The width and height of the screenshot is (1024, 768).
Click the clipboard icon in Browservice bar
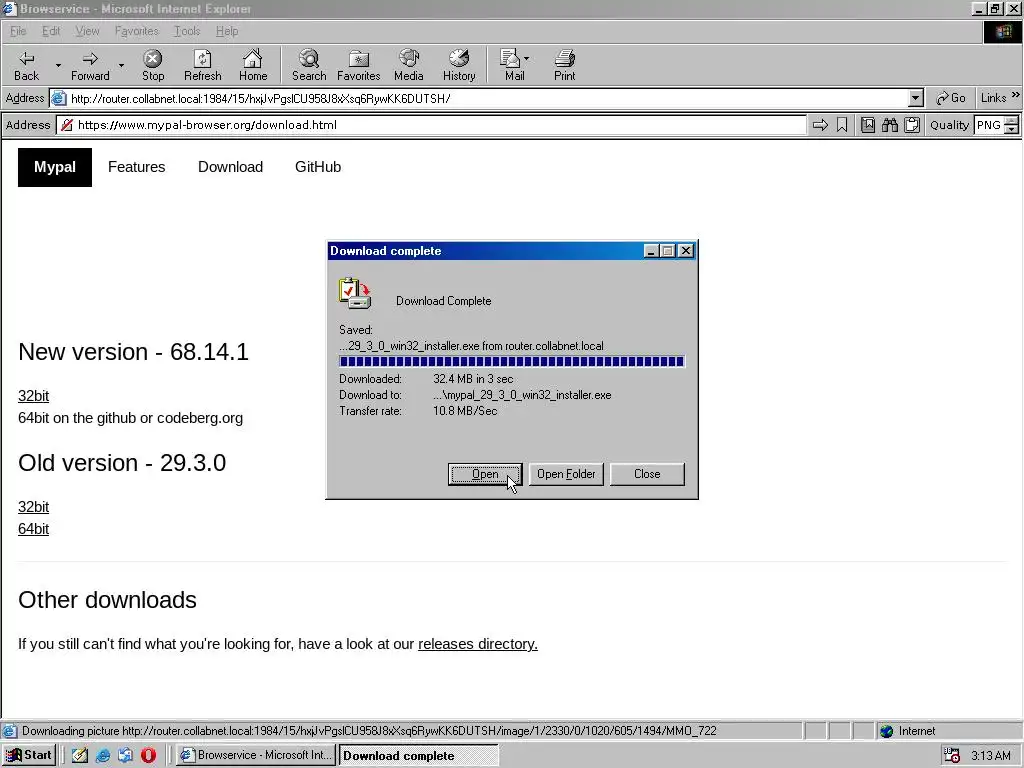coord(912,125)
